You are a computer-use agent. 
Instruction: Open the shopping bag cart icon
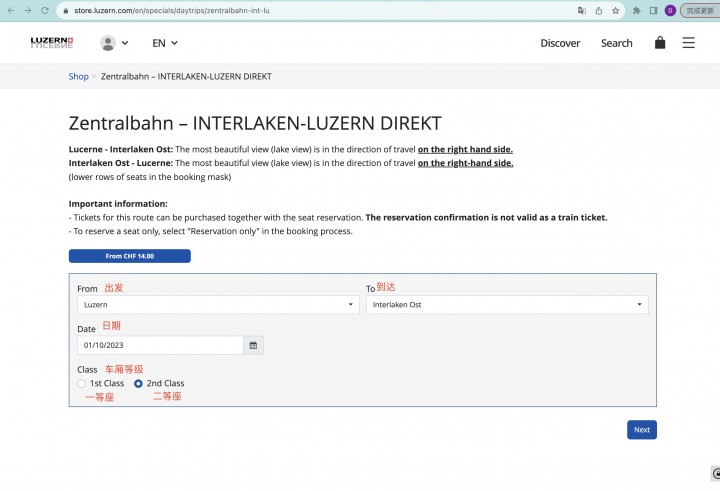point(660,43)
